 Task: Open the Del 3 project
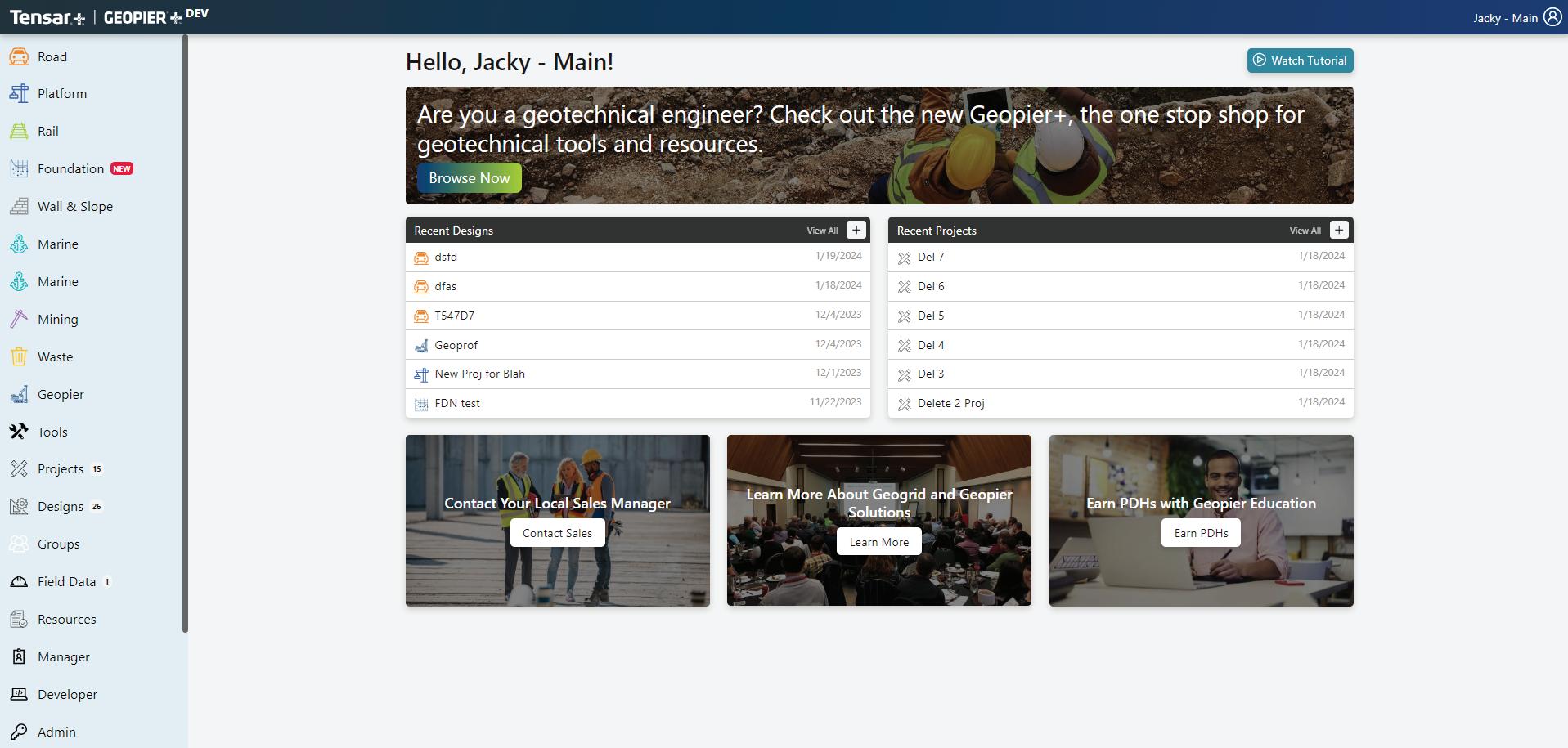1121,374
